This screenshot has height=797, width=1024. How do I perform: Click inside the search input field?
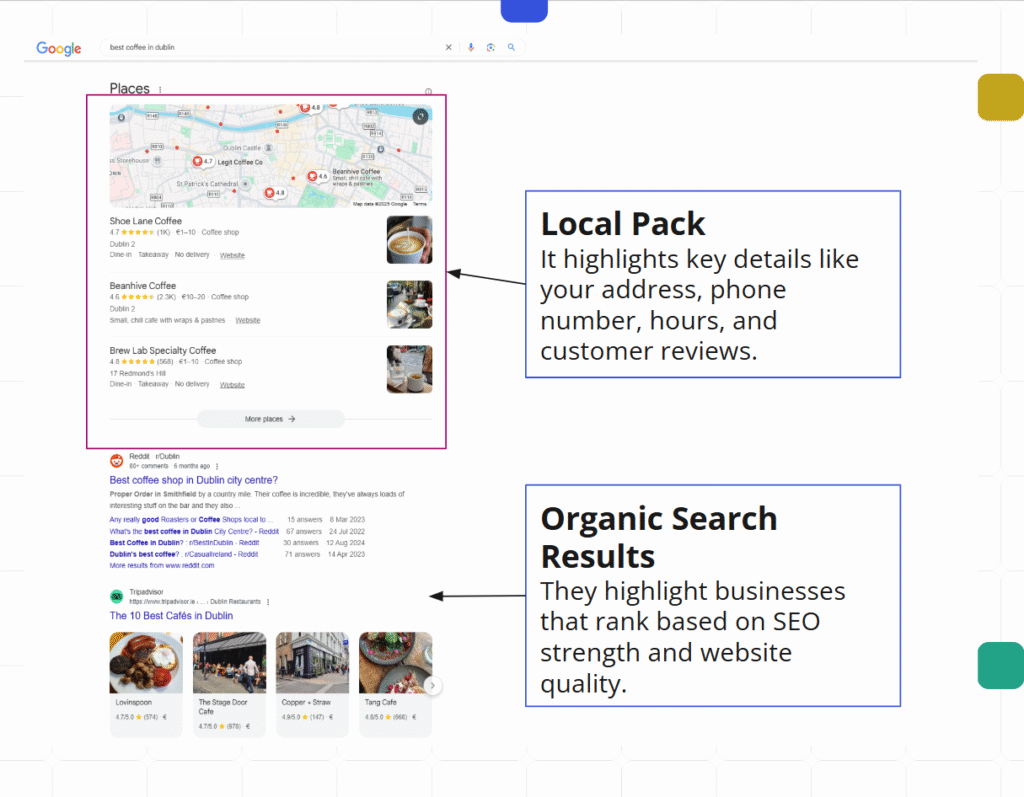[x=270, y=47]
